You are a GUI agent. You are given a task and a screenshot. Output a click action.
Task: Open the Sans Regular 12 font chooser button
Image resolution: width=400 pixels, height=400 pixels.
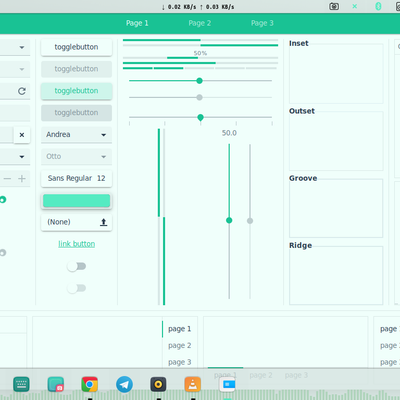tap(76, 178)
